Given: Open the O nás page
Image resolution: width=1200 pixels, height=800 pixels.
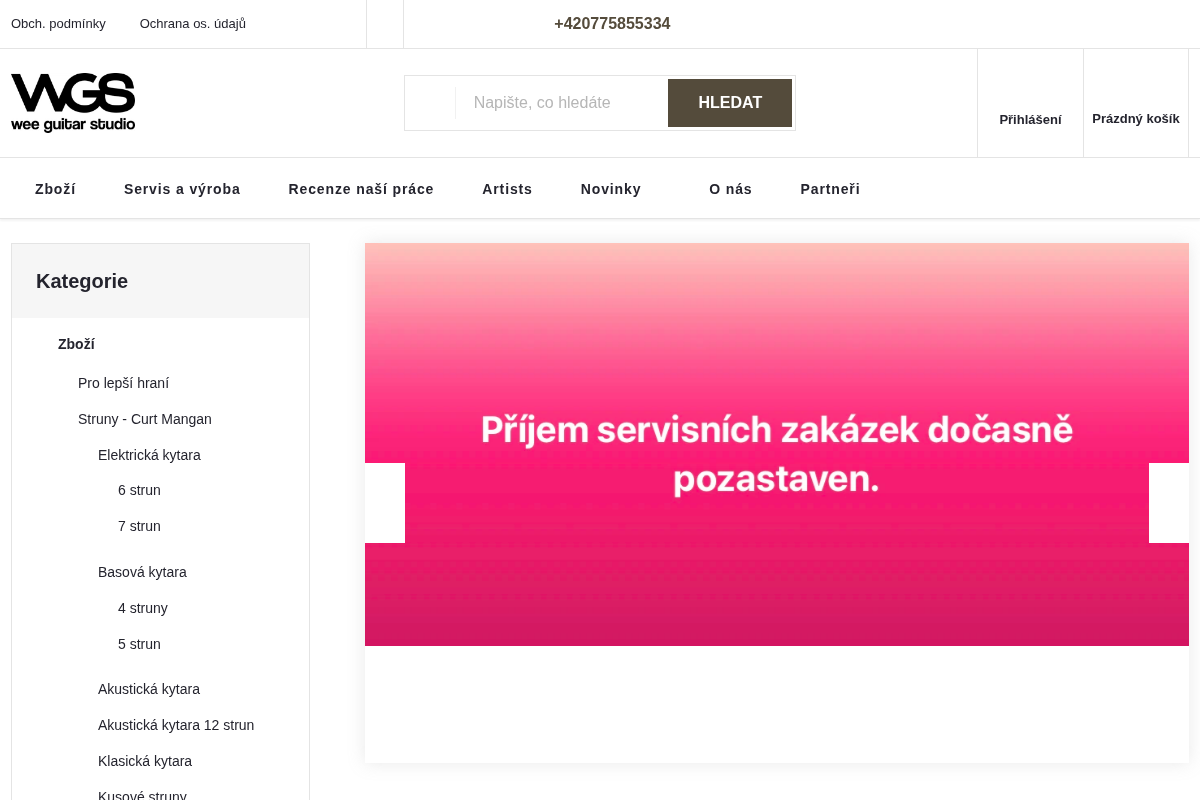Looking at the screenshot, I should click(x=730, y=189).
